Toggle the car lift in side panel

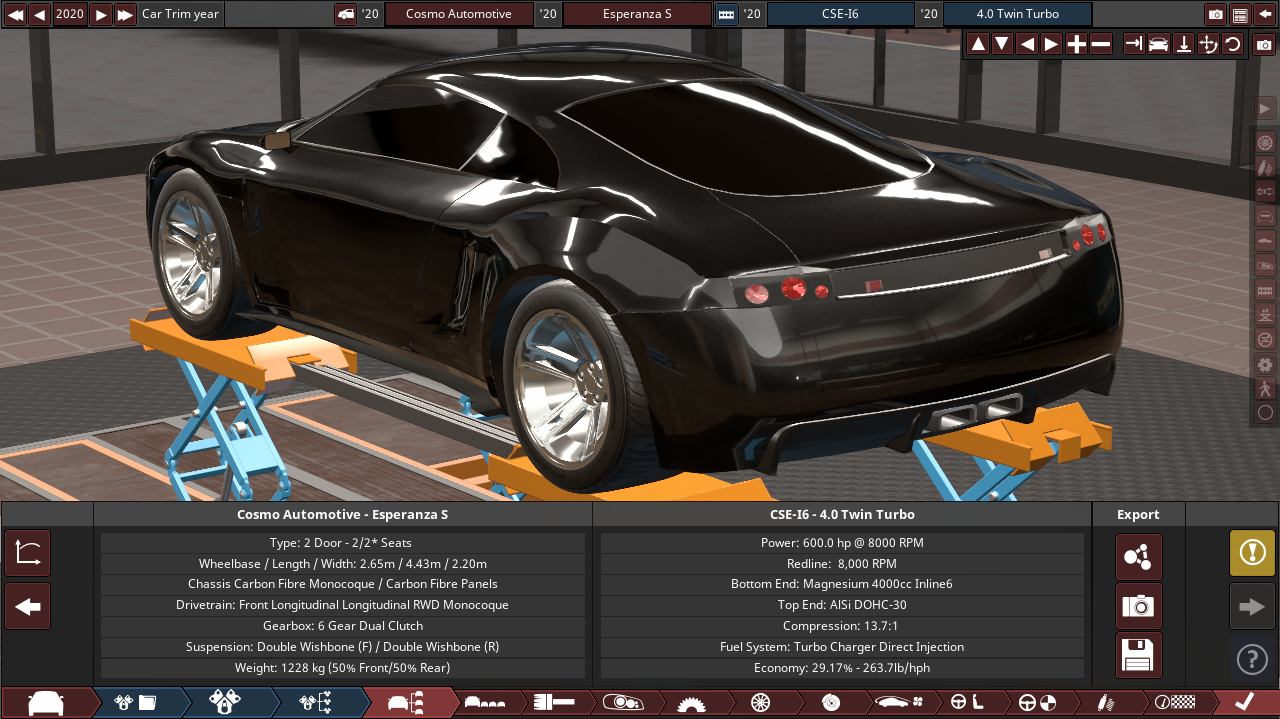pyautogui.click(x=1265, y=315)
